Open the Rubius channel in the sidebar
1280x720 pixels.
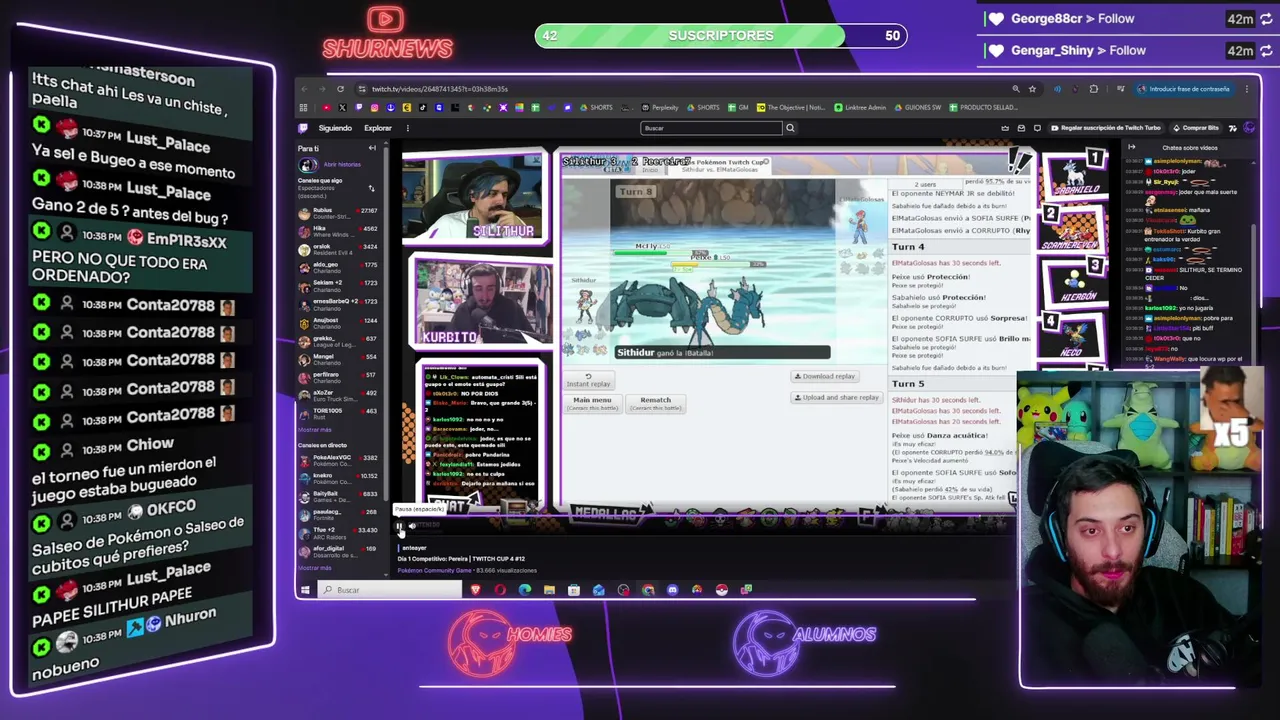point(338,214)
